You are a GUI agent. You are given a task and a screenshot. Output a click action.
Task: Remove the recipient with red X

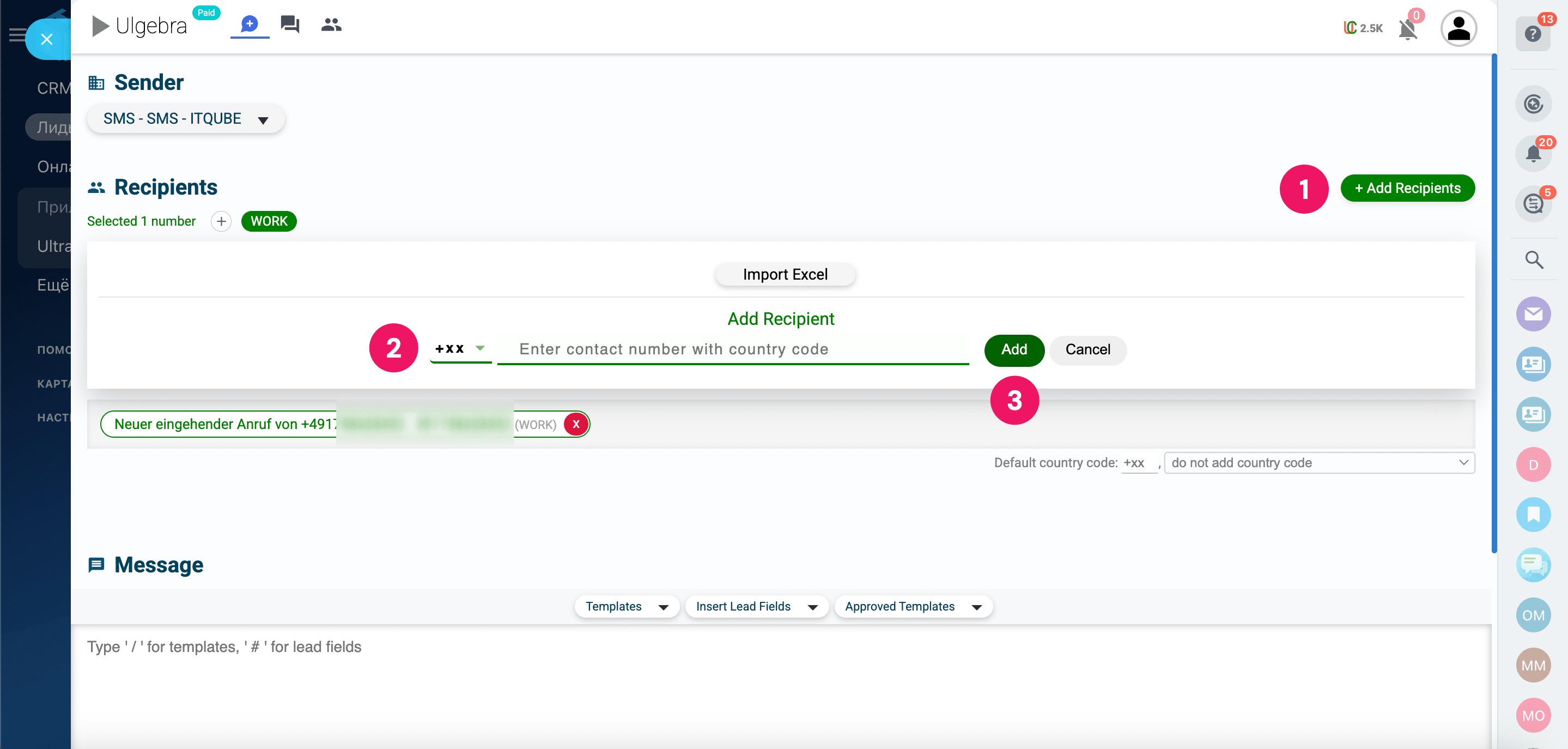[x=576, y=425]
